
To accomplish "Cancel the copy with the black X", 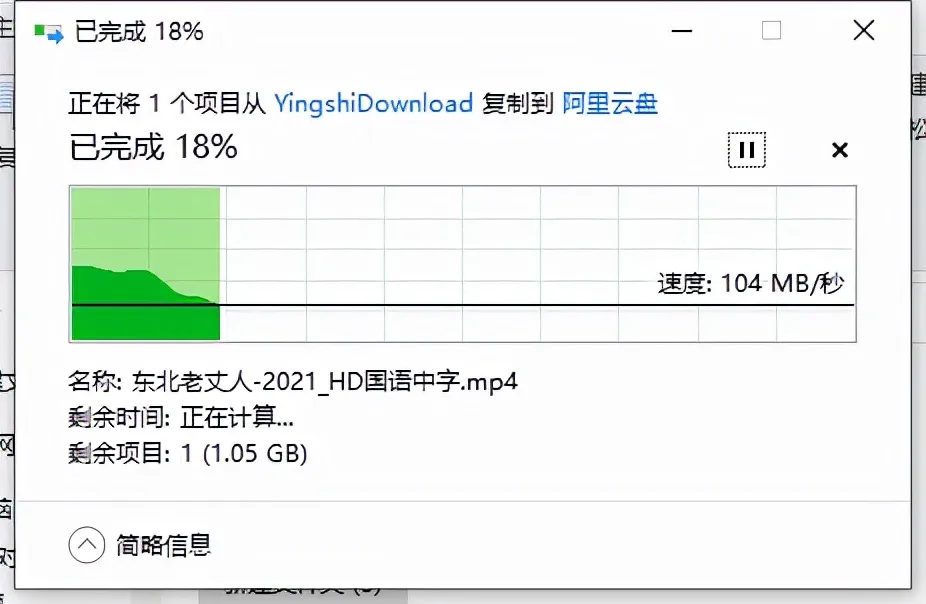I will (x=839, y=150).
